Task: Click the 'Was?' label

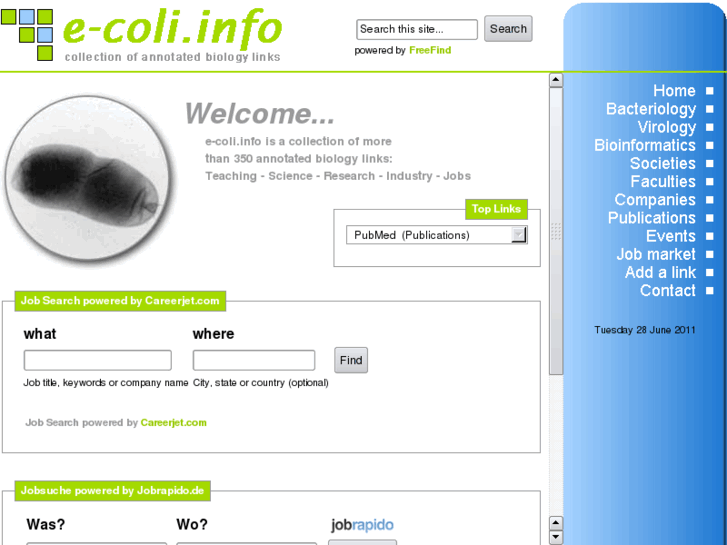Action: coord(45,525)
